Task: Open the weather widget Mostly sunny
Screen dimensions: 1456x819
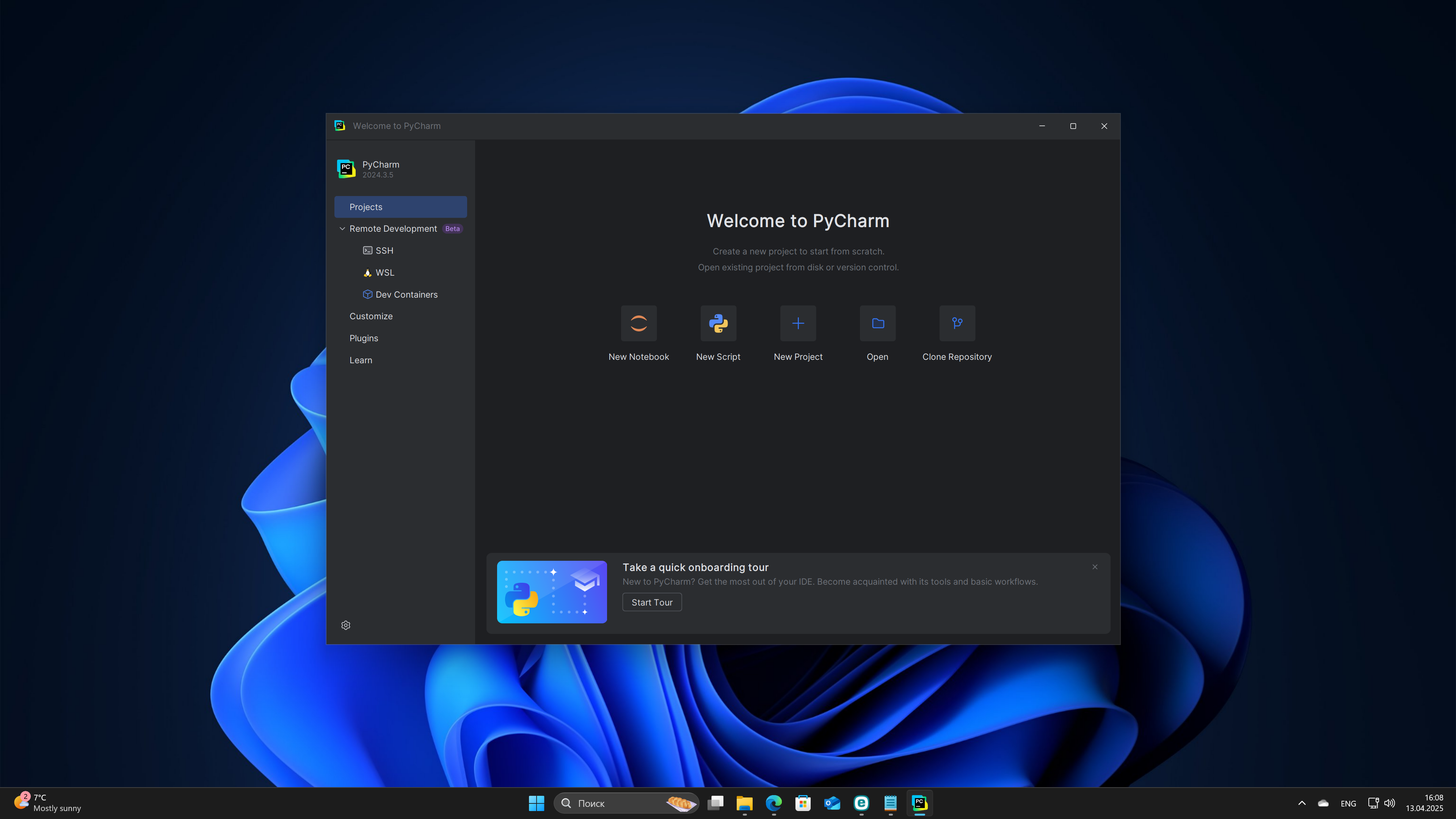Action: click(48, 803)
